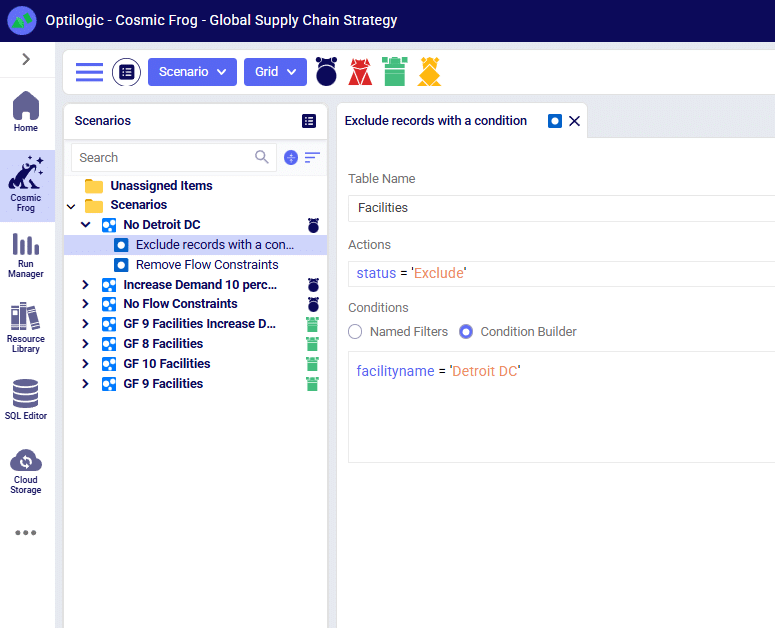This screenshot has height=628, width=775.
Task: Click the facilityname = 'Detroit DC' condition box
Action: coord(561,407)
